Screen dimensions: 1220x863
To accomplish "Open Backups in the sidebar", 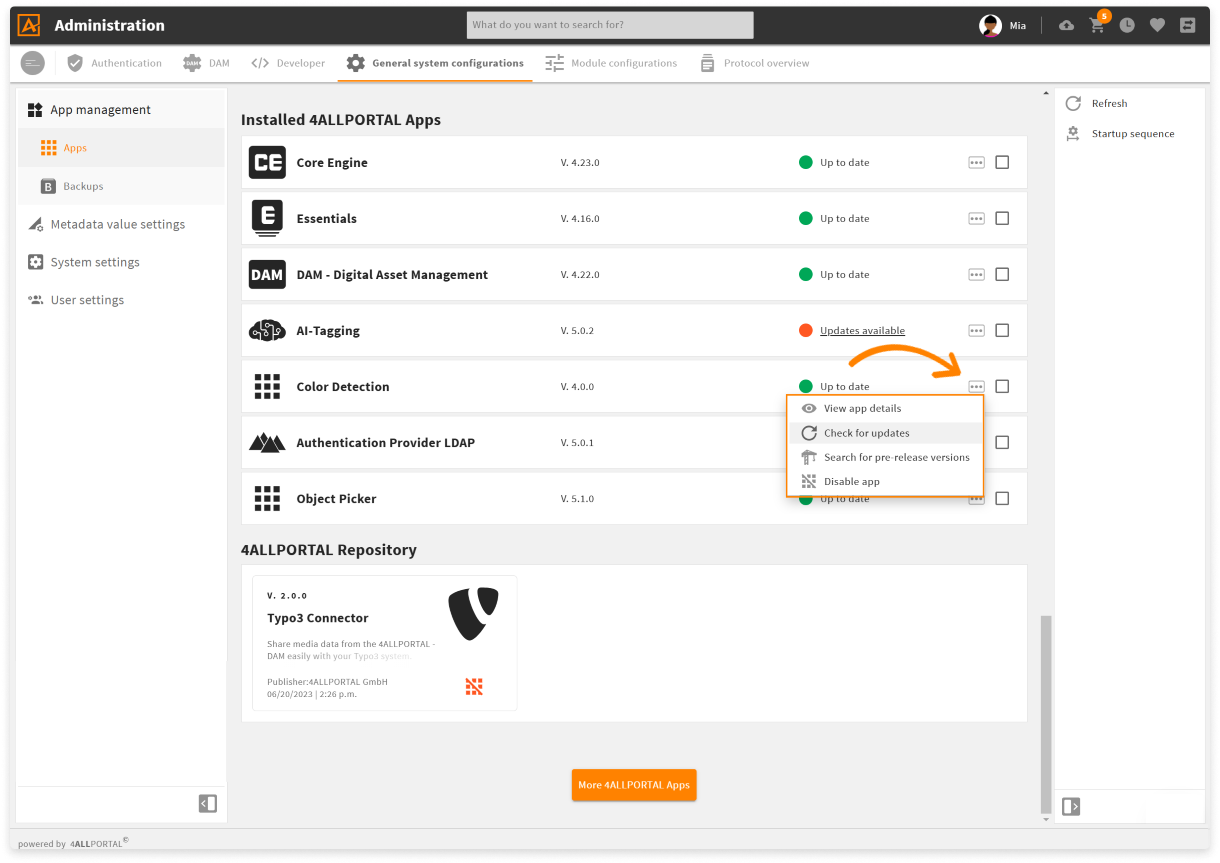I will coord(121,186).
